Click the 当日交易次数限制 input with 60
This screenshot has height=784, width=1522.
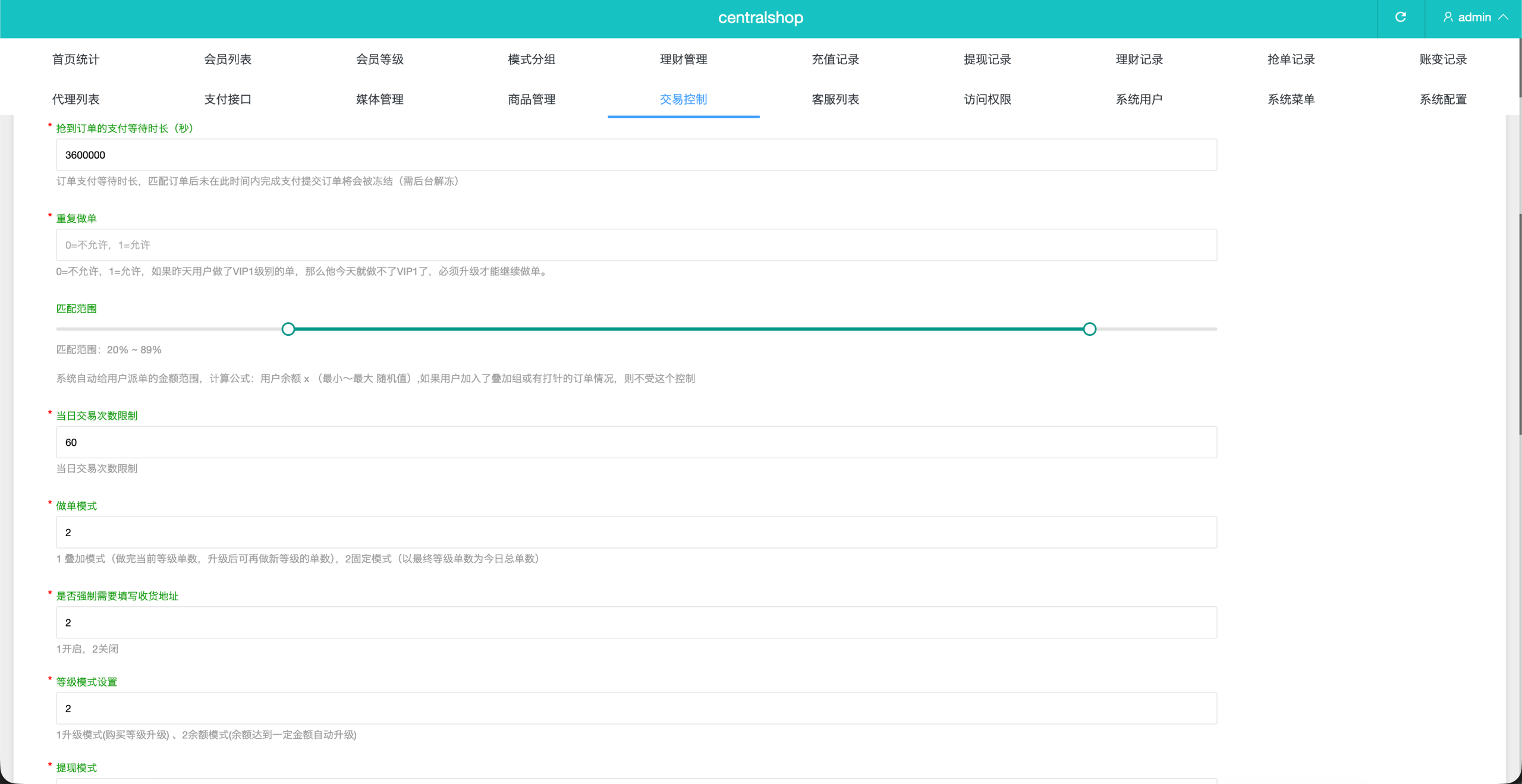coord(636,442)
